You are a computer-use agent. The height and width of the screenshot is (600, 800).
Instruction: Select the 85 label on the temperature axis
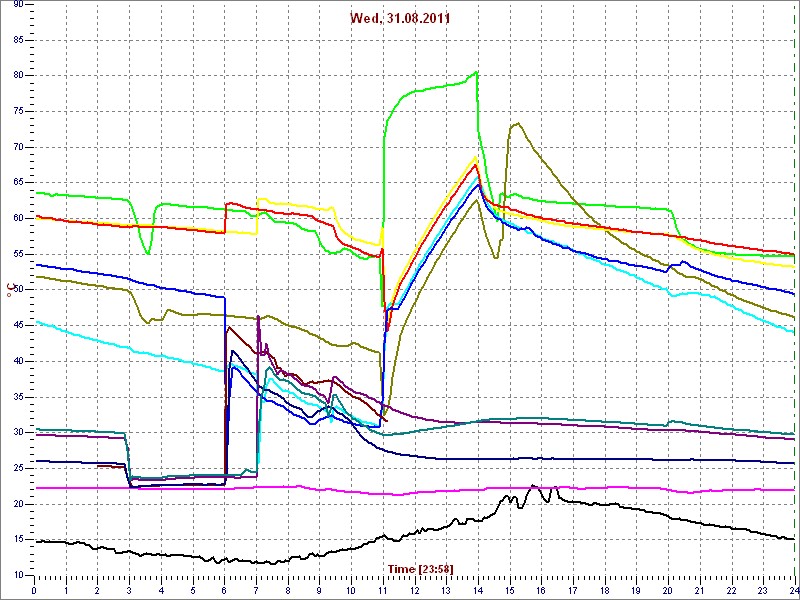click(18, 40)
